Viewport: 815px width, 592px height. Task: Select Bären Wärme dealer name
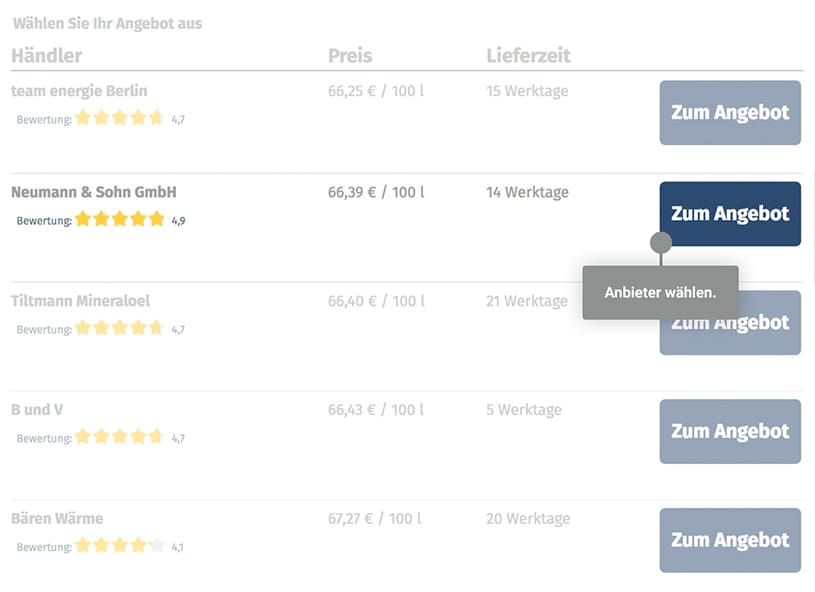click(x=57, y=518)
